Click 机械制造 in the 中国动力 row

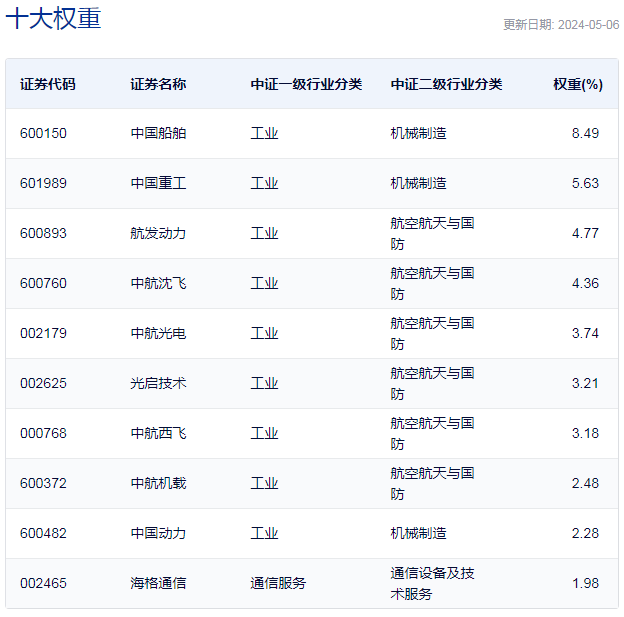click(x=418, y=533)
